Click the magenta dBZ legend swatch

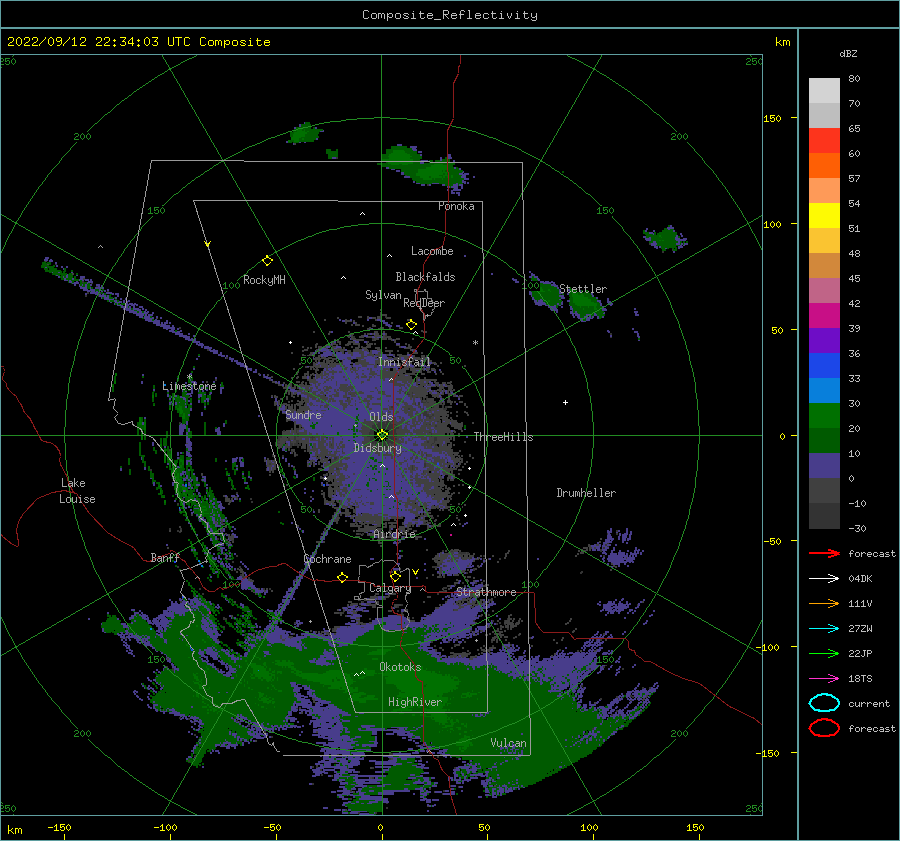824,315
